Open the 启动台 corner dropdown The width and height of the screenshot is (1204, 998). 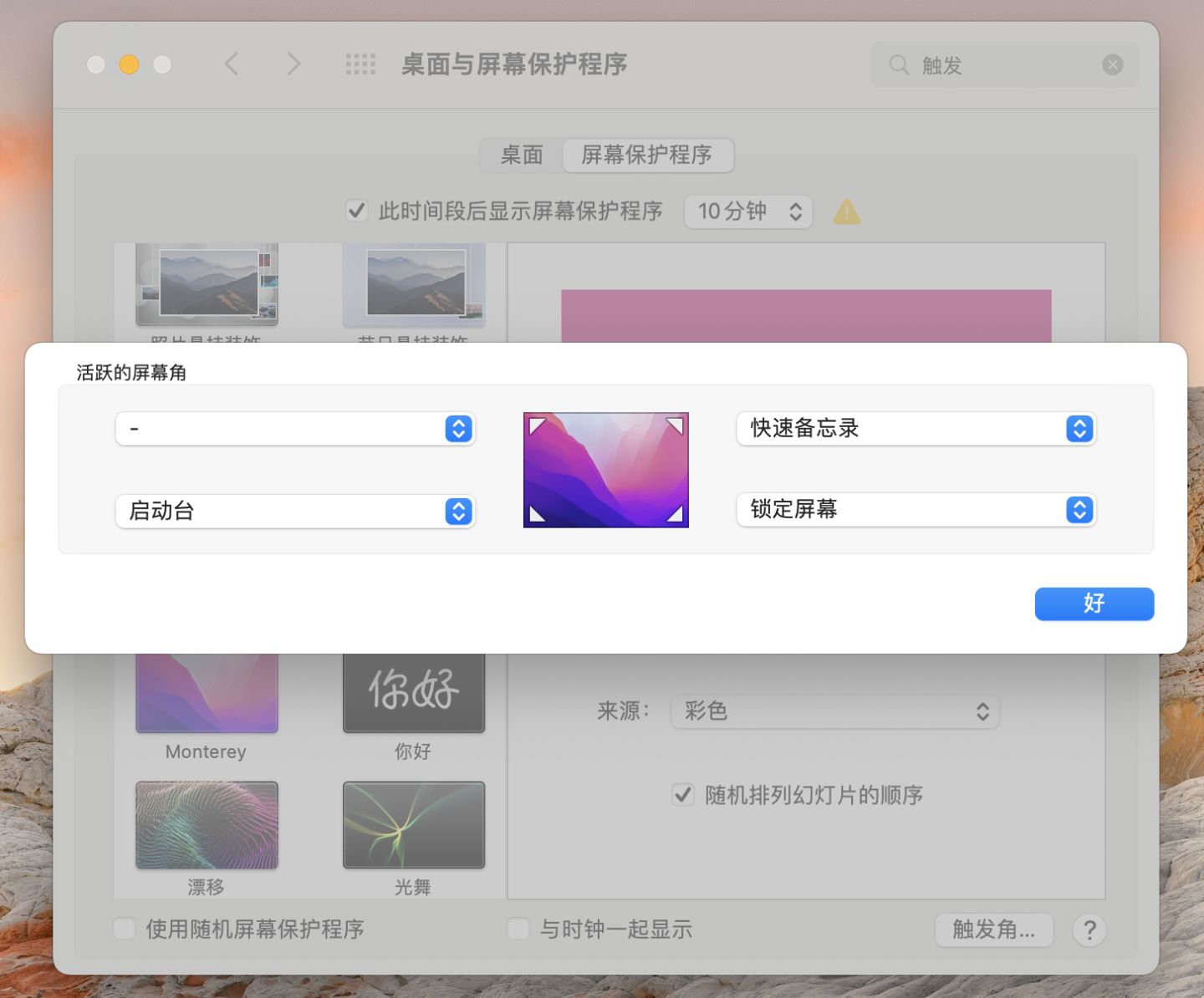(x=295, y=511)
